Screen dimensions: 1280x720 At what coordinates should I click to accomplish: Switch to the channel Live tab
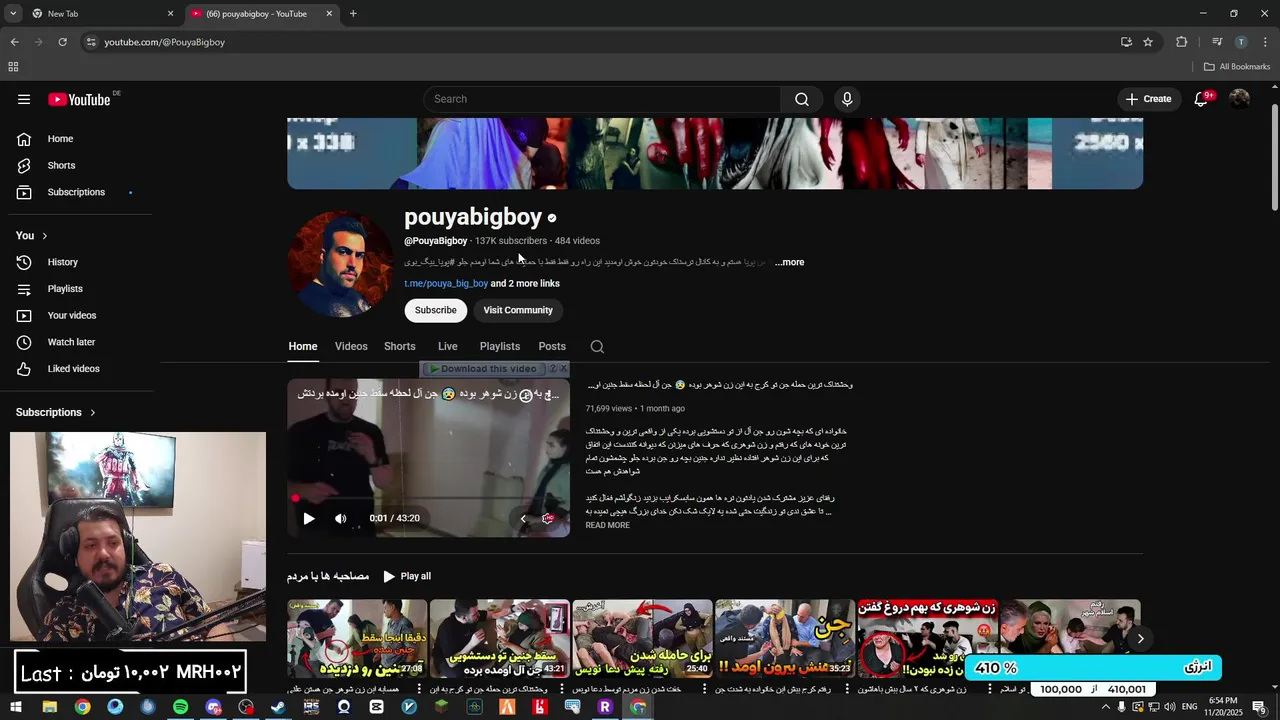pos(448,346)
